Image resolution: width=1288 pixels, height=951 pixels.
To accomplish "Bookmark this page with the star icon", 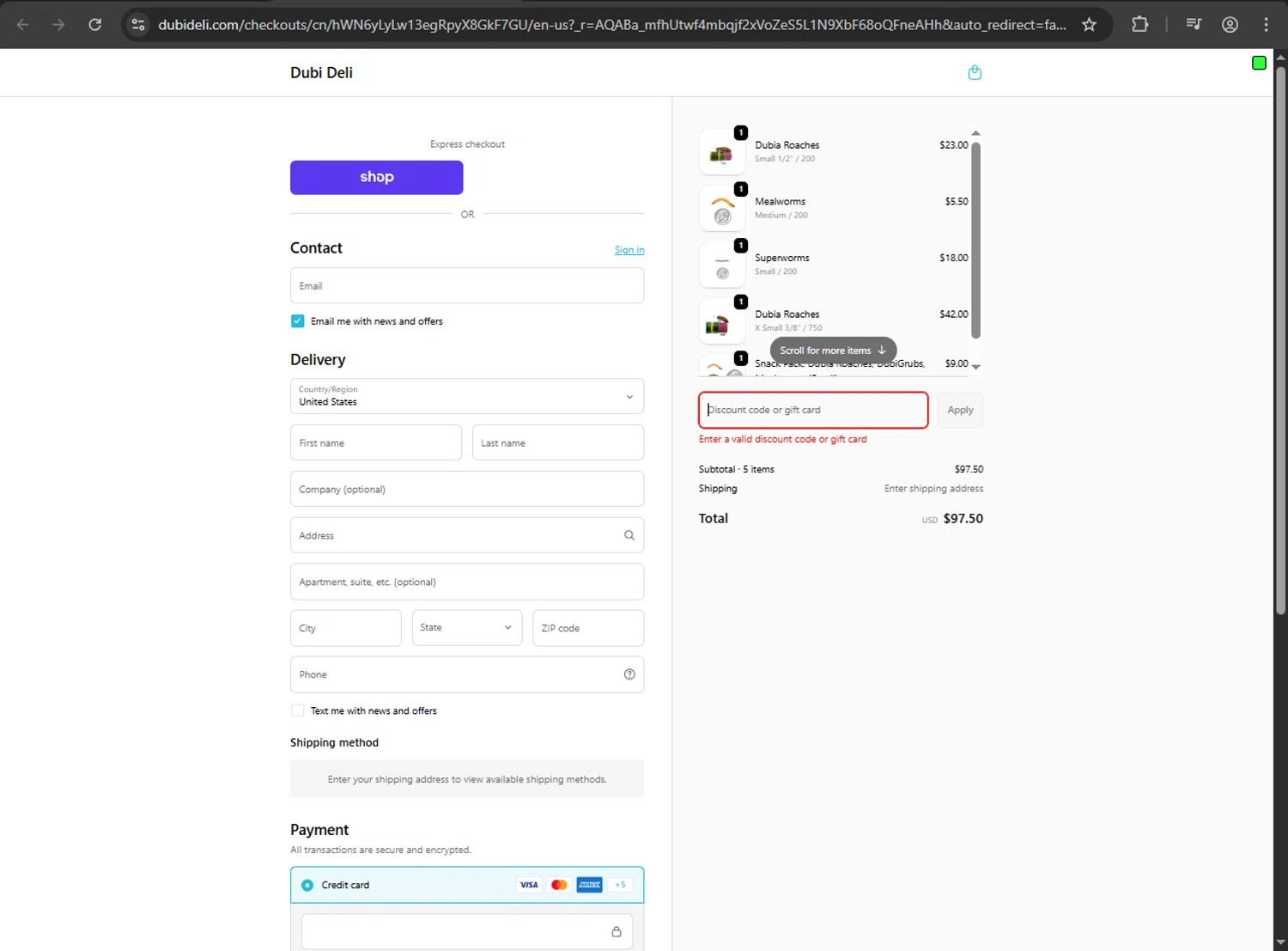I will tap(1089, 25).
